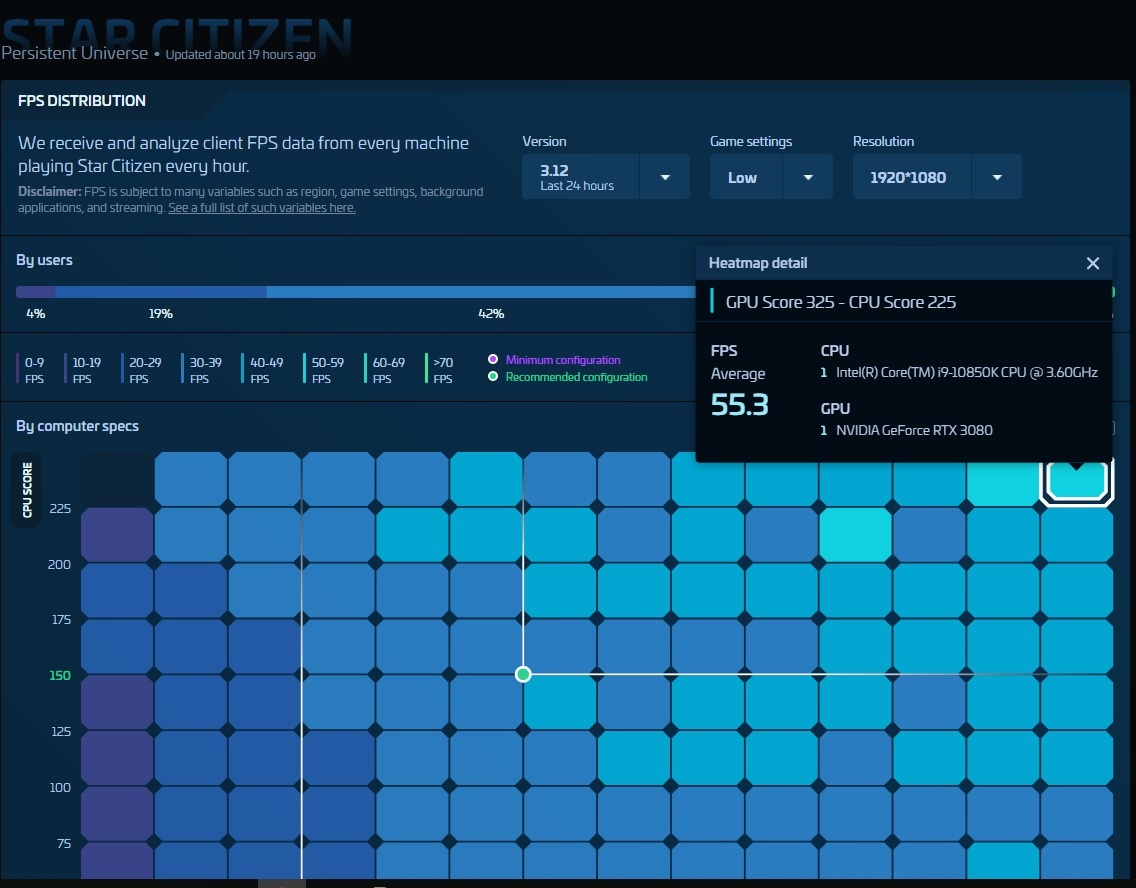Open the Resolution 1920*1080 dropdown
This screenshot has height=888, width=1136.
pyautogui.click(x=996, y=177)
